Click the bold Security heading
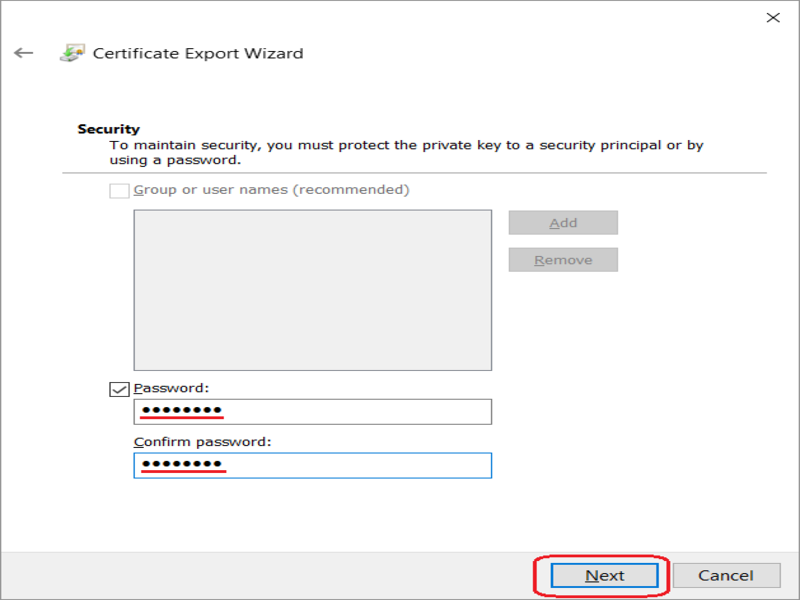Screen dimensions: 800x600 [108, 129]
